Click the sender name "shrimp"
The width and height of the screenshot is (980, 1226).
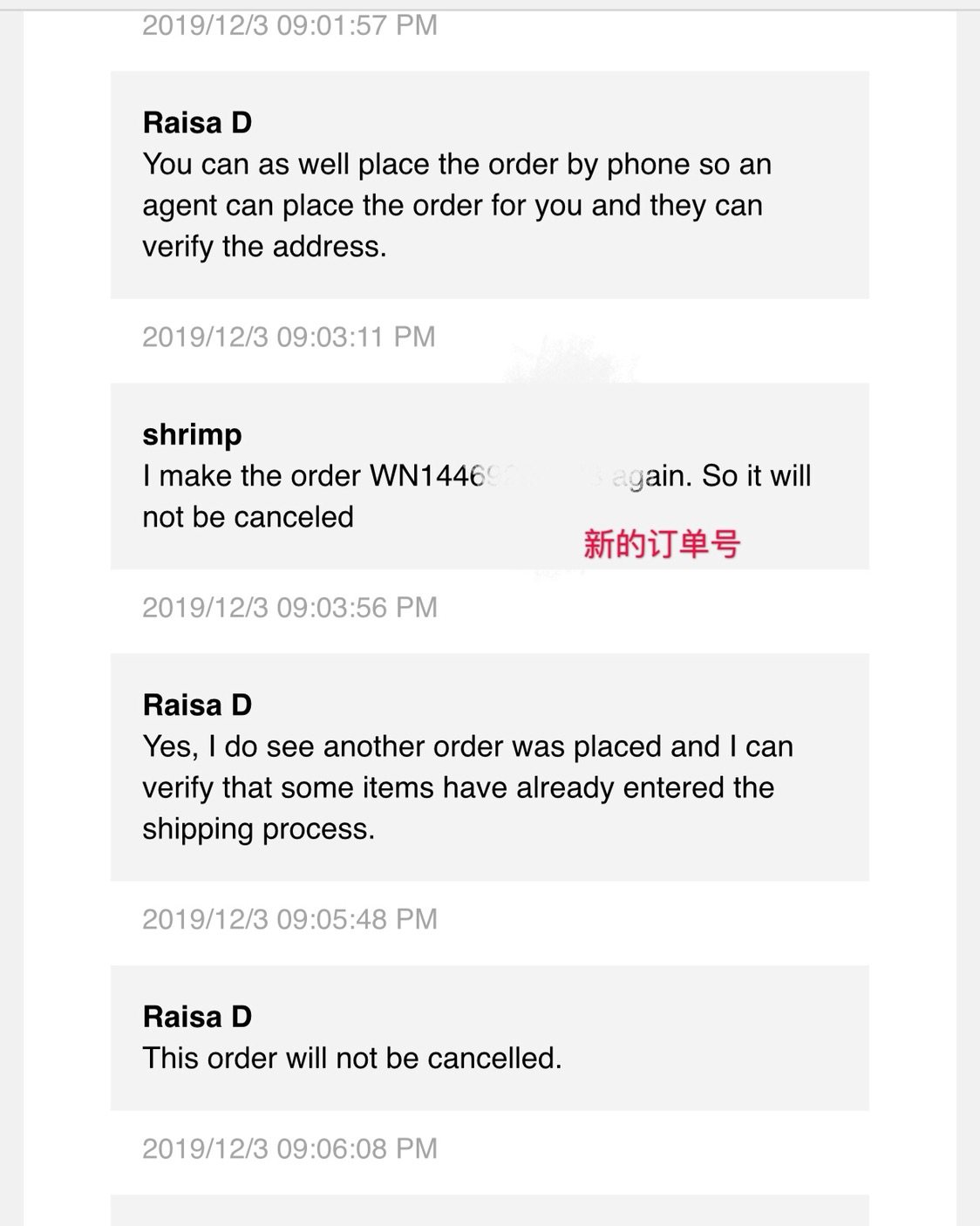[x=192, y=434]
